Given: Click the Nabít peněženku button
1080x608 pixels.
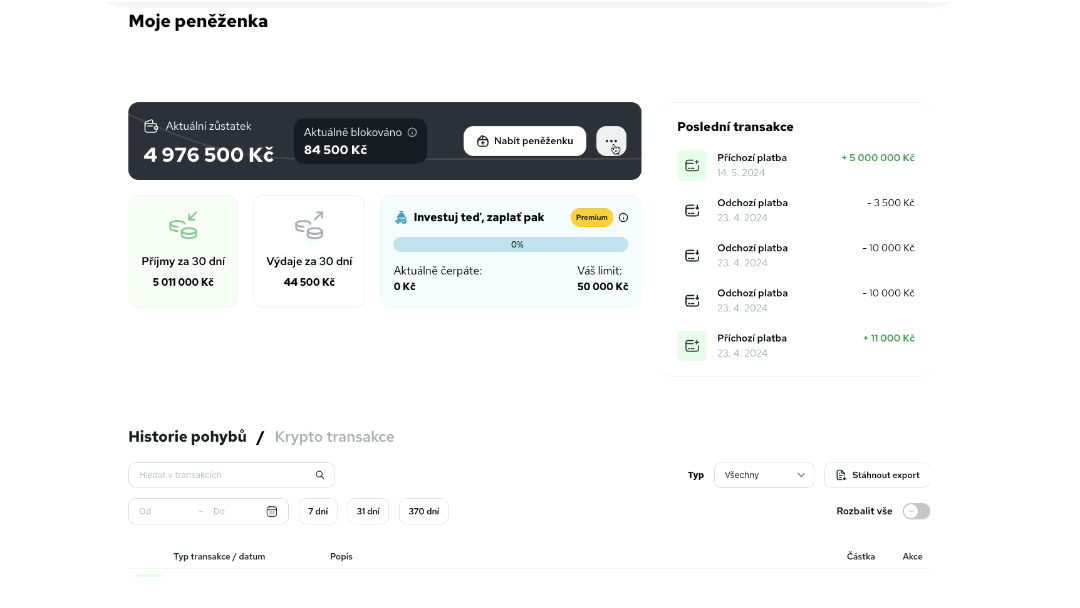Looking at the screenshot, I should click(525, 141).
